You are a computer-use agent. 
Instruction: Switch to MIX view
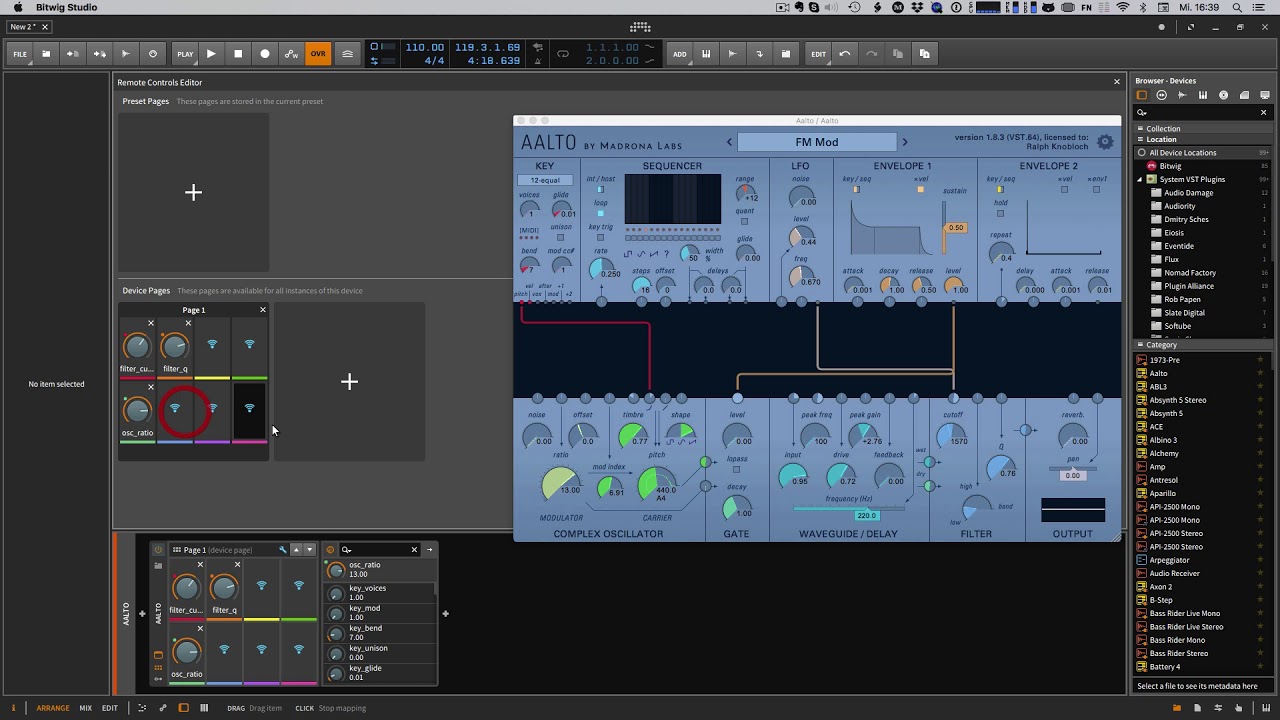[x=85, y=708]
